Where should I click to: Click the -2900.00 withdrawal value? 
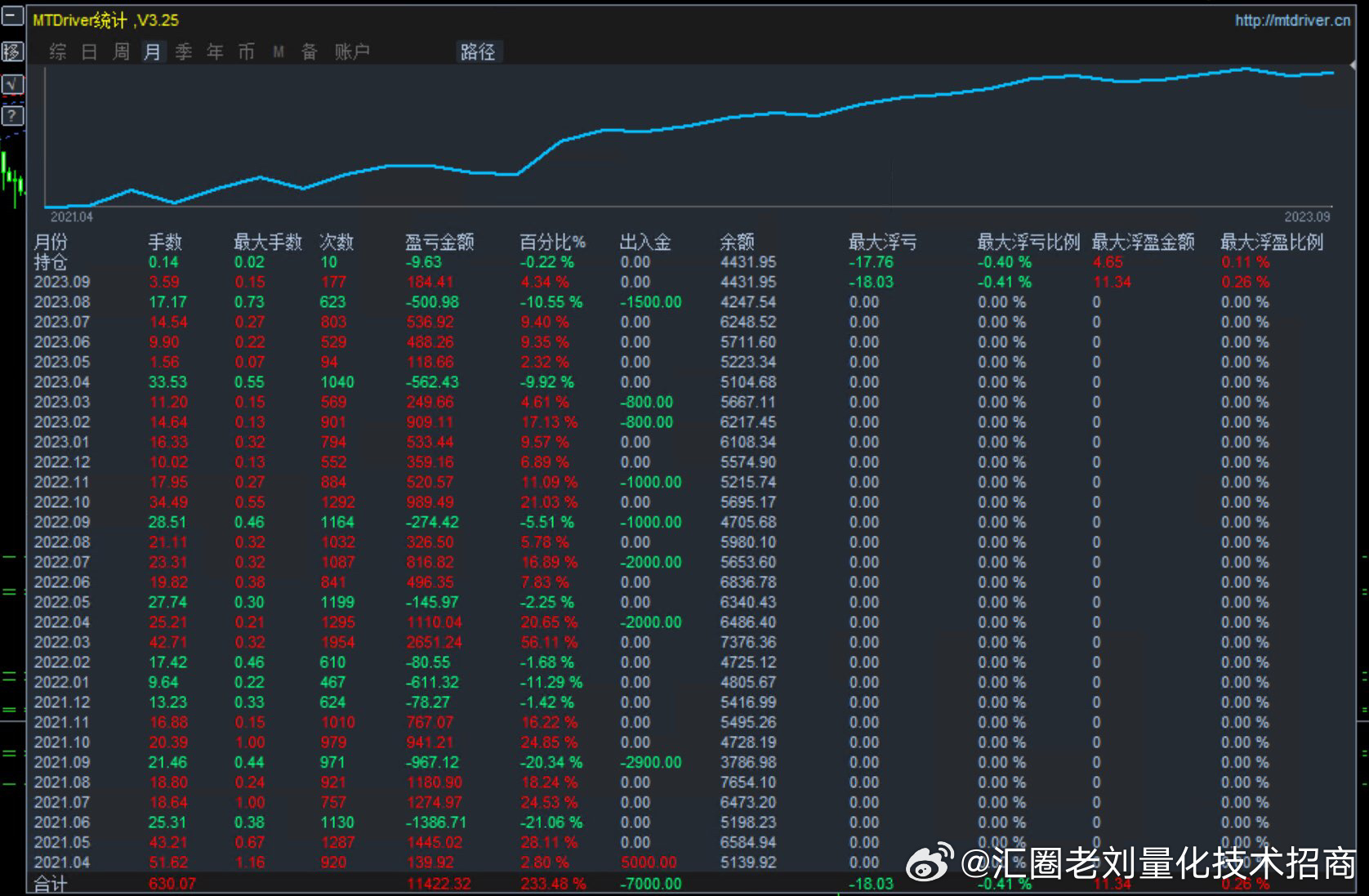pos(651,763)
